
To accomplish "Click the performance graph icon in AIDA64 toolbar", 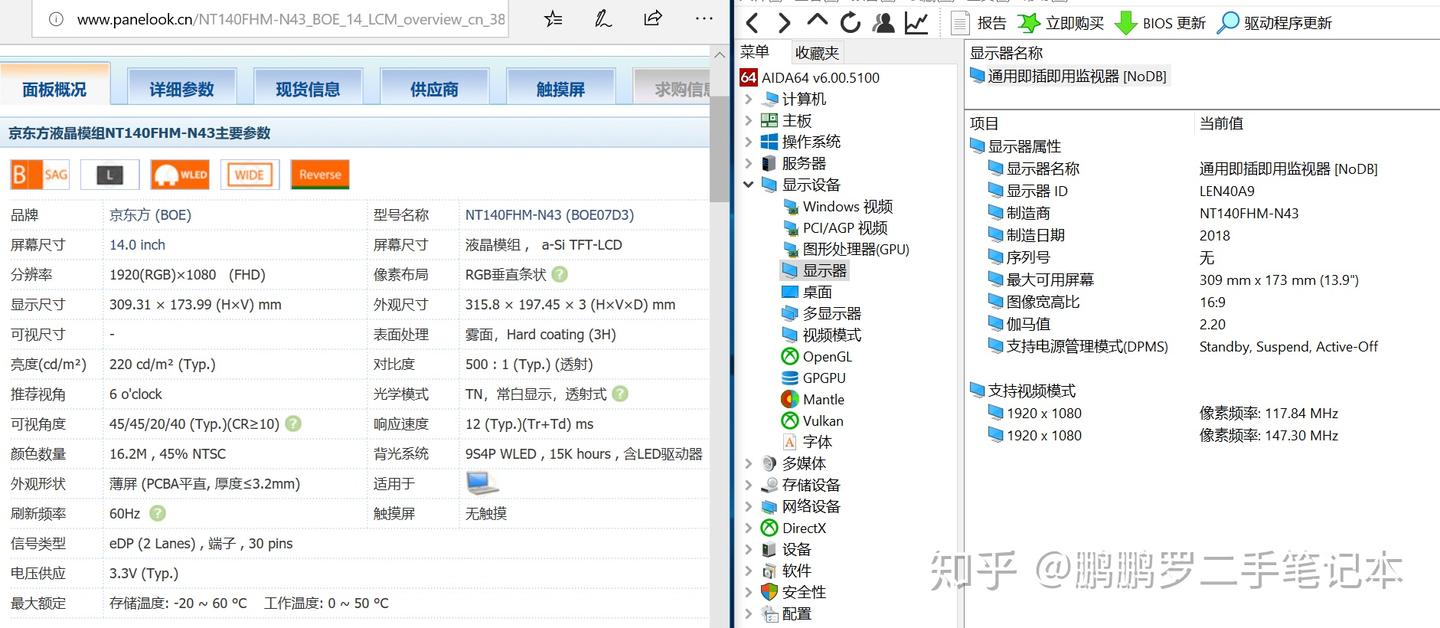I will coord(916,22).
